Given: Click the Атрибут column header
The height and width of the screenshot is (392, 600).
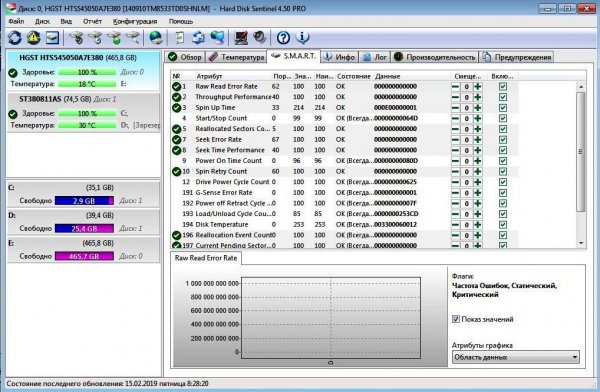Looking at the screenshot, I should tap(209, 76).
